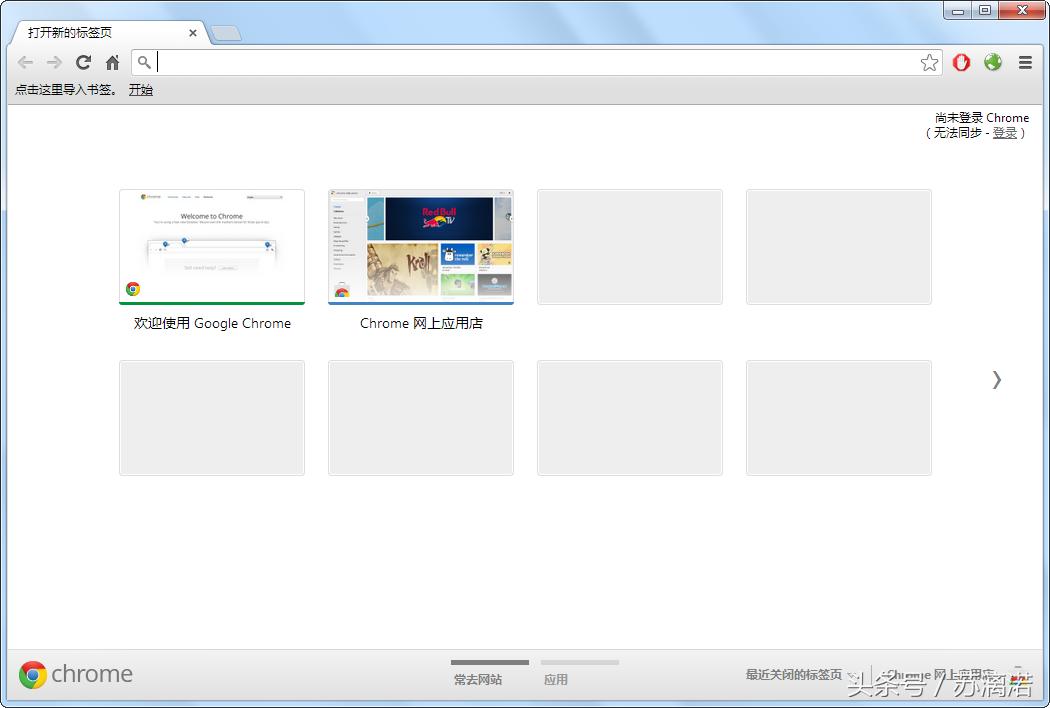Go to the home page icon
The height and width of the screenshot is (708, 1050).
[112, 62]
